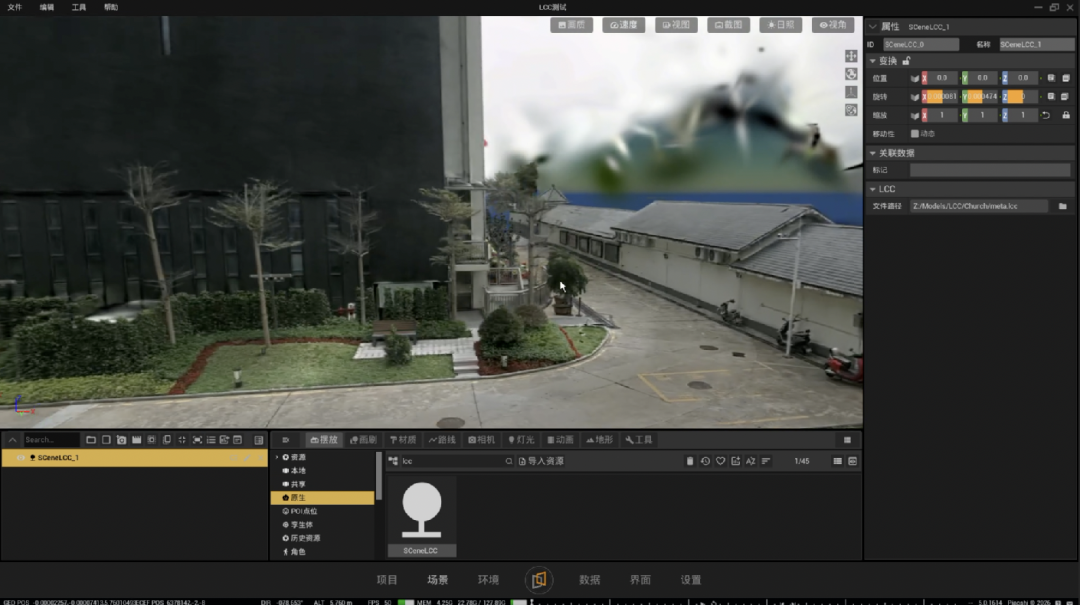Open the 编辑 menu

pos(47,7)
